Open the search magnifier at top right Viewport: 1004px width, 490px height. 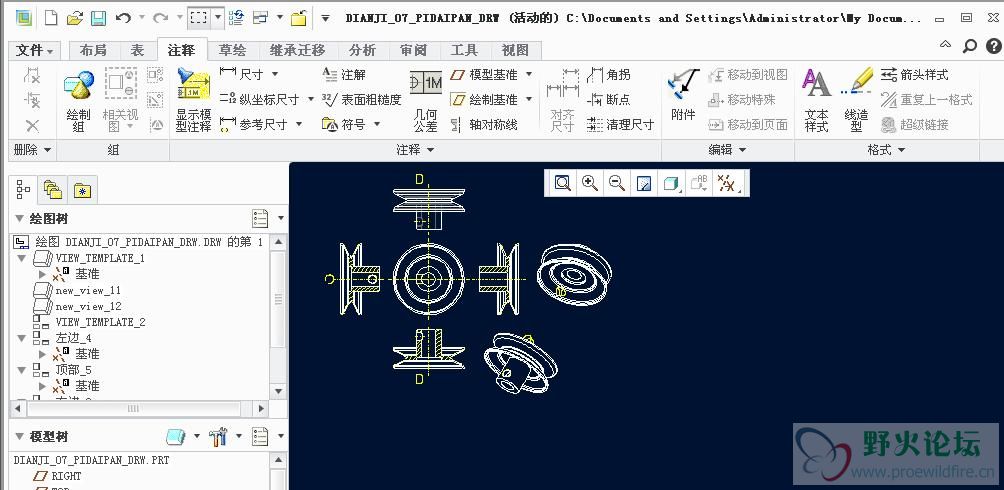[x=970, y=45]
